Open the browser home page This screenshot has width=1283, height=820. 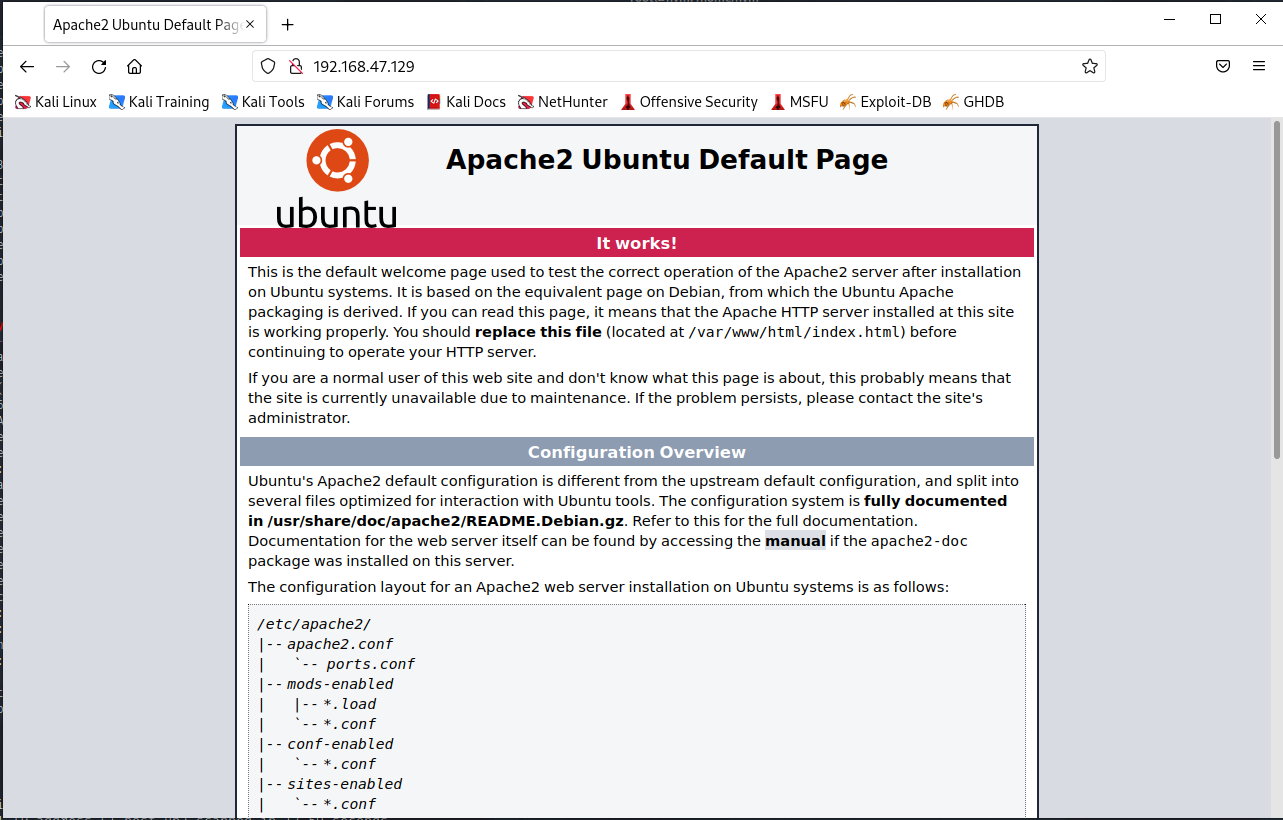(135, 66)
